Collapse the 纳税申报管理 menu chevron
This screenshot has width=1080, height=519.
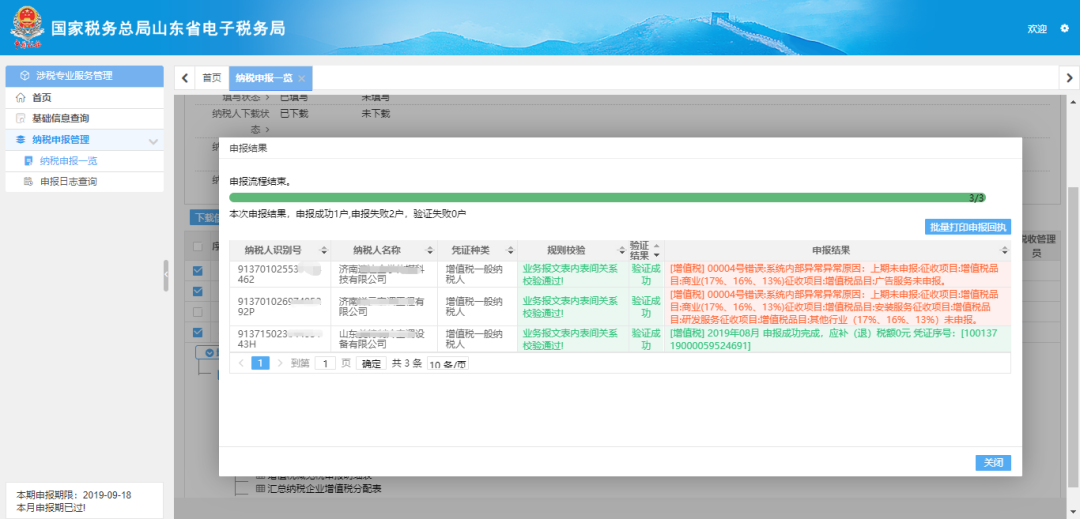(153, 140)
